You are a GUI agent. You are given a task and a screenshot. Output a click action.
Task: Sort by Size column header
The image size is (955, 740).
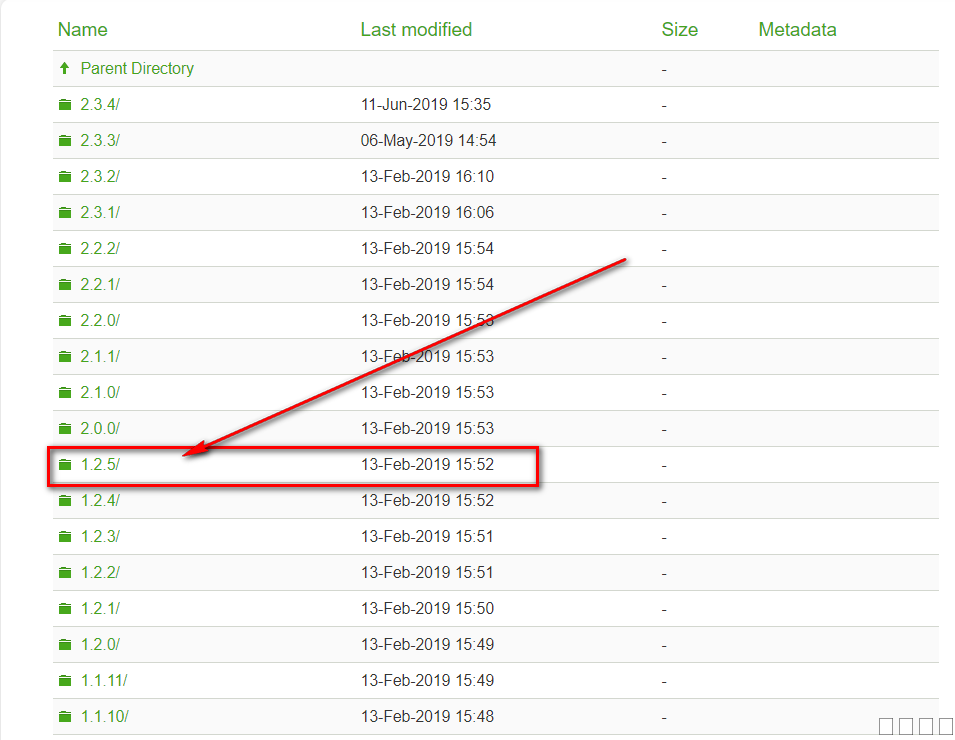pos(679,30)
